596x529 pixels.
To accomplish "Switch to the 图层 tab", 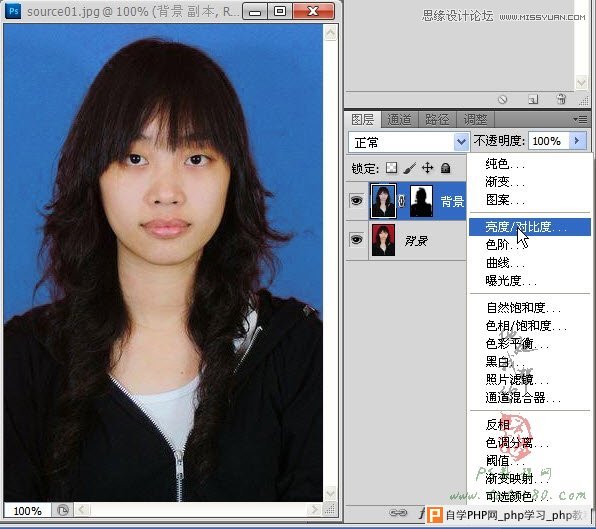I will click(x=363, y=120).
